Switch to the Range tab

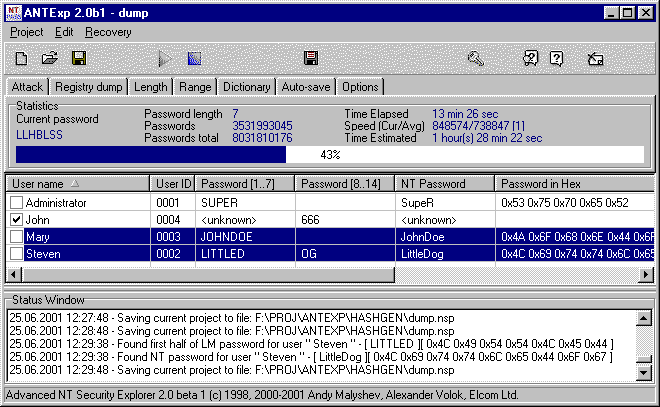coord(195,87)
